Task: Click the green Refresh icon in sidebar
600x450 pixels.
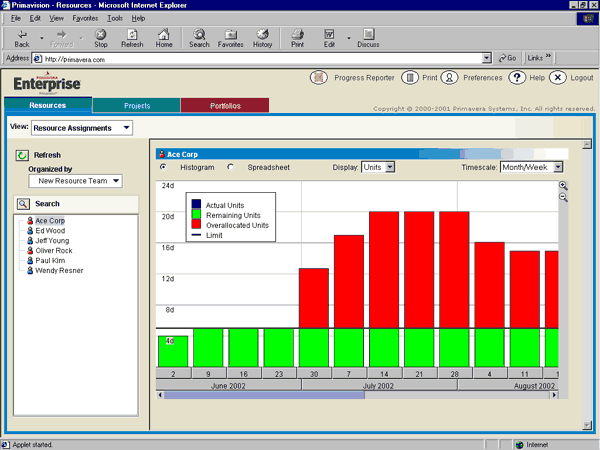Action: click(22, 155)
